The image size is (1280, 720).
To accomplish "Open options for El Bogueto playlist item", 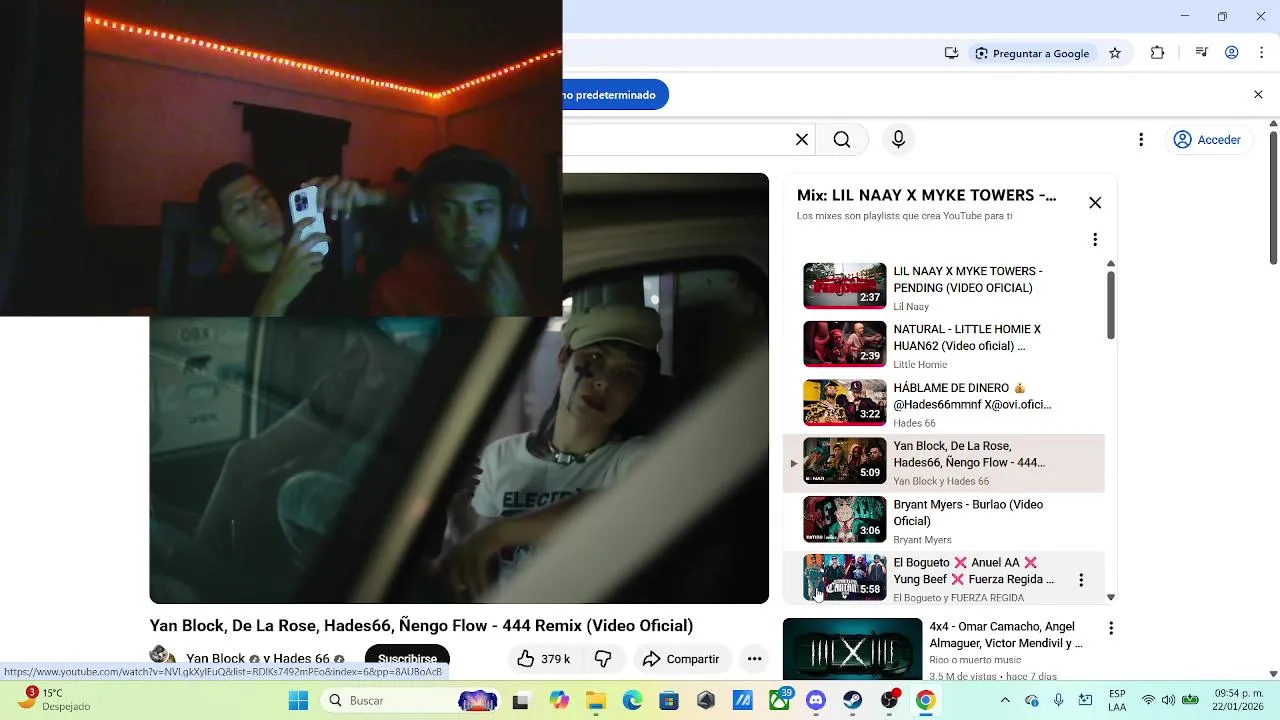I will [1081, 580].
